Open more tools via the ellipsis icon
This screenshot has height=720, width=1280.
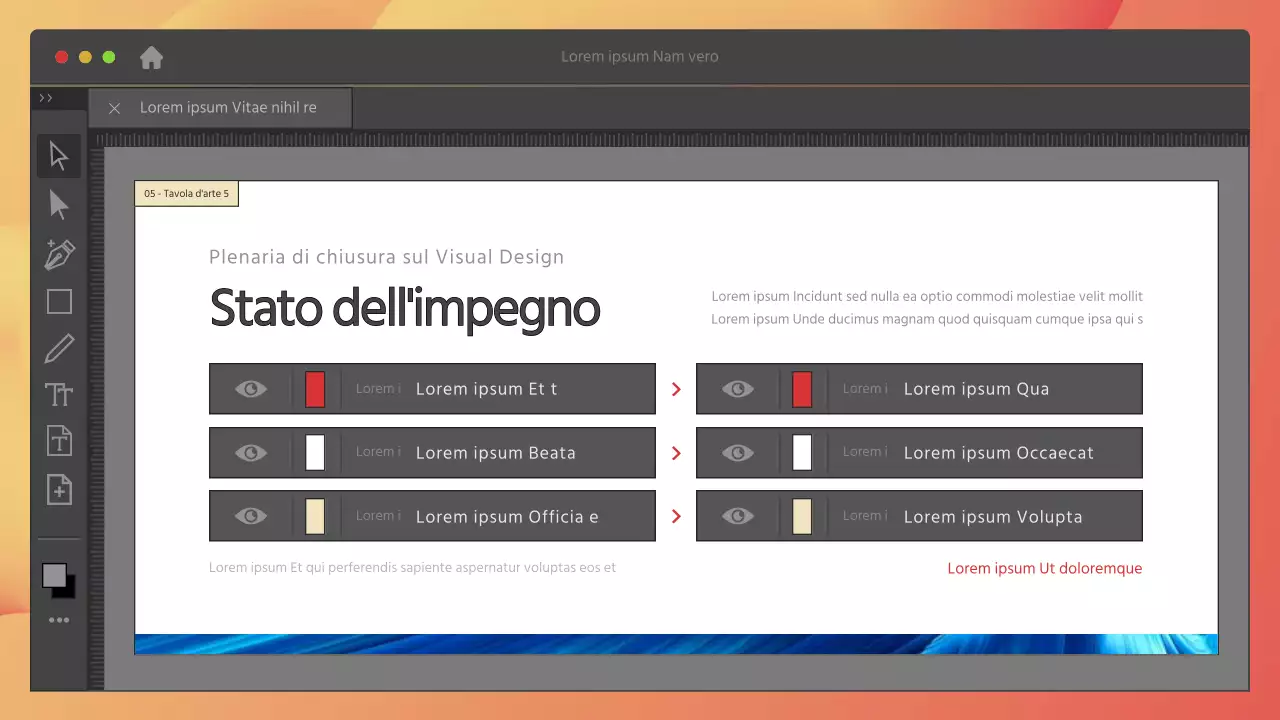point(58,619)
